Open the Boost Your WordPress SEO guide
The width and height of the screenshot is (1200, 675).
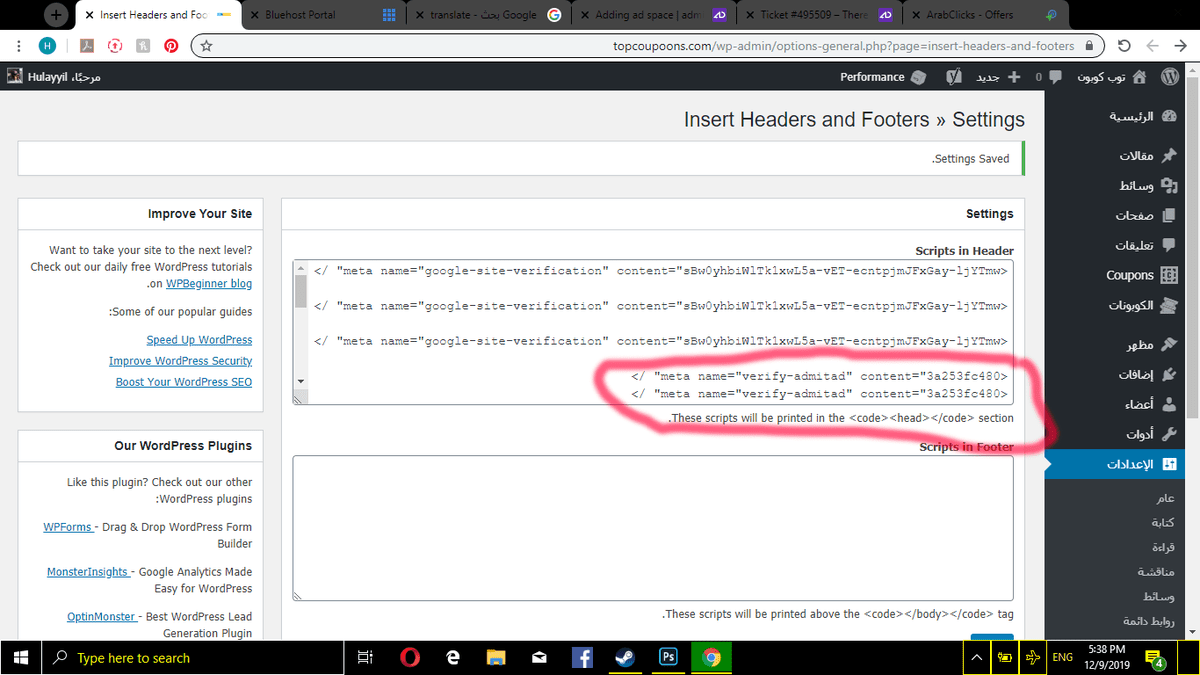pos(184,382)
